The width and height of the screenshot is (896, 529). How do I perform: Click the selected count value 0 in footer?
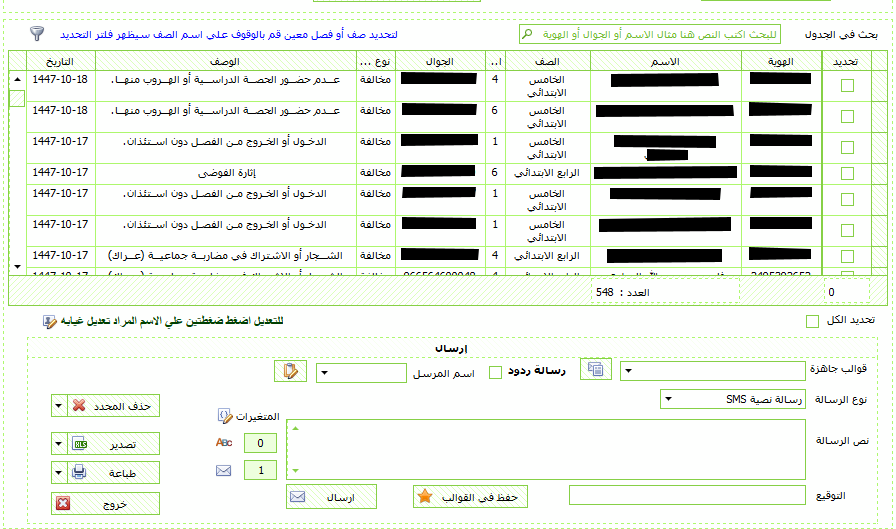831,292
